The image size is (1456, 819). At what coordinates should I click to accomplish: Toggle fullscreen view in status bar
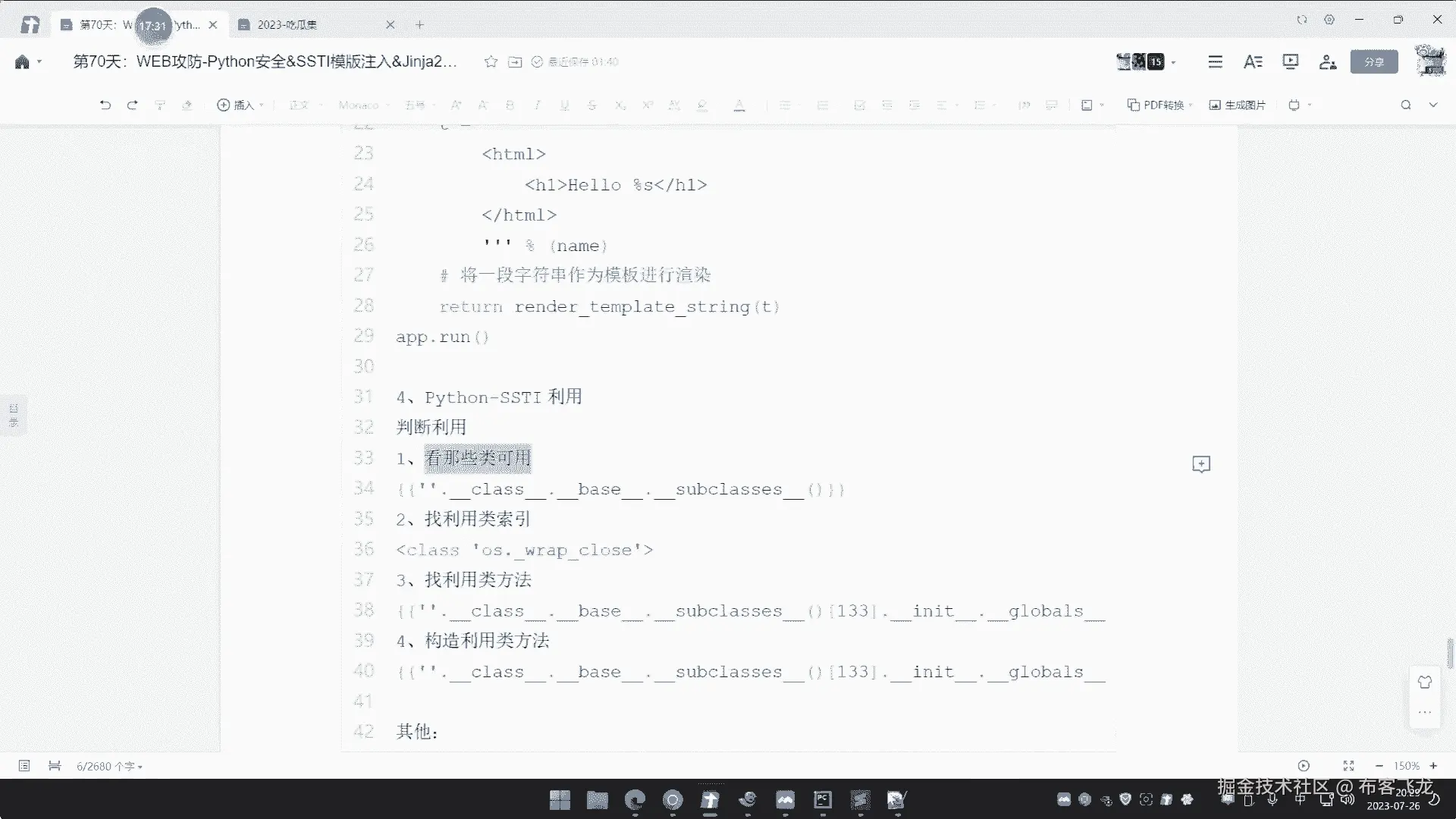1348,766
